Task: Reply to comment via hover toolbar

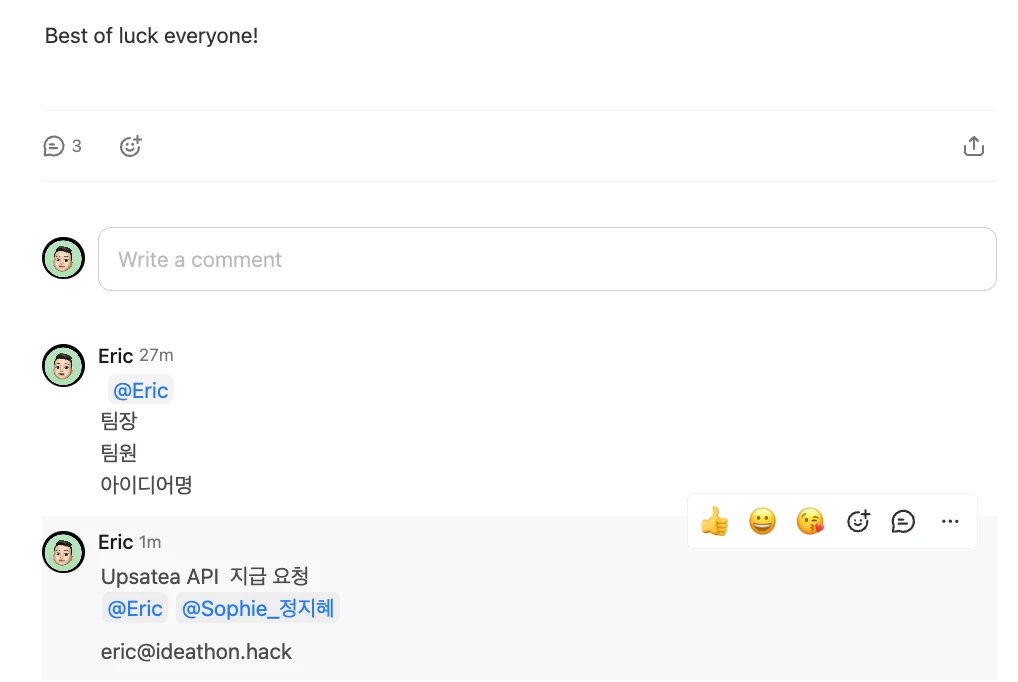Action: [903, 521]
